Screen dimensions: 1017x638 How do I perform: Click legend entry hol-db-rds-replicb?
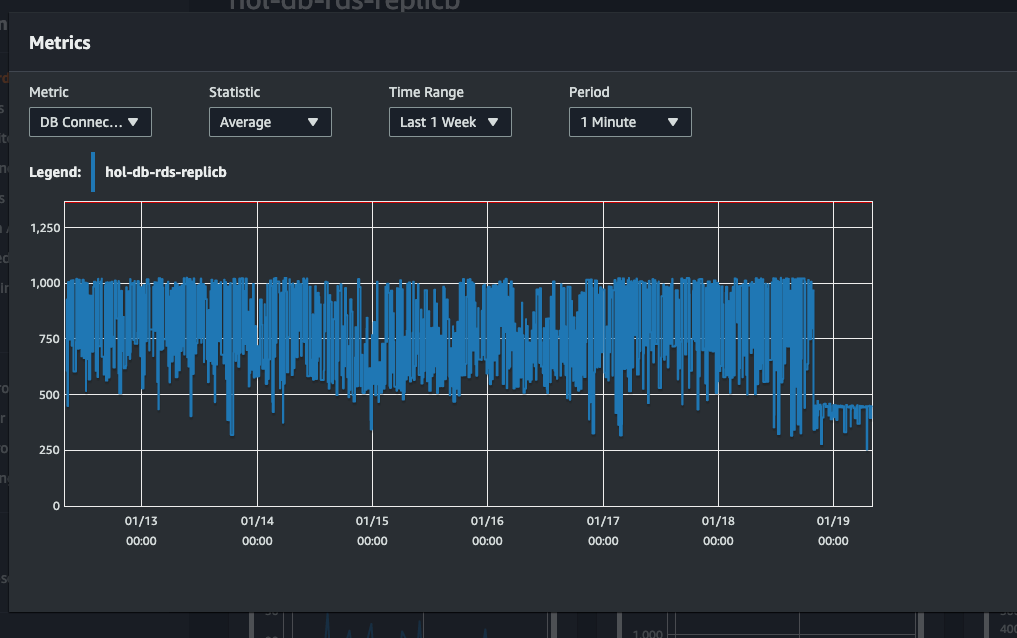[x=166, y=172]
